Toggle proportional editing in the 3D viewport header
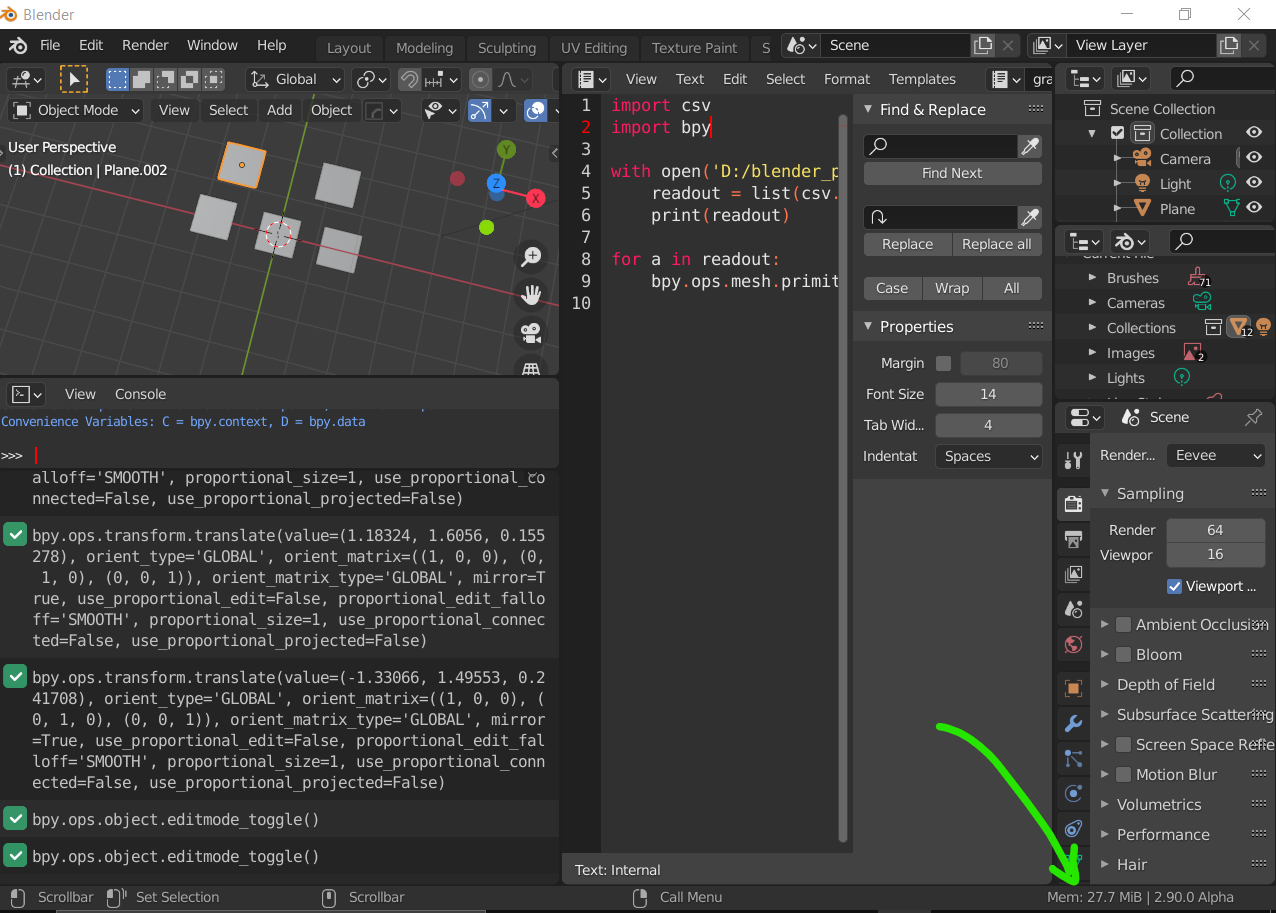 [x=480, y=79]
